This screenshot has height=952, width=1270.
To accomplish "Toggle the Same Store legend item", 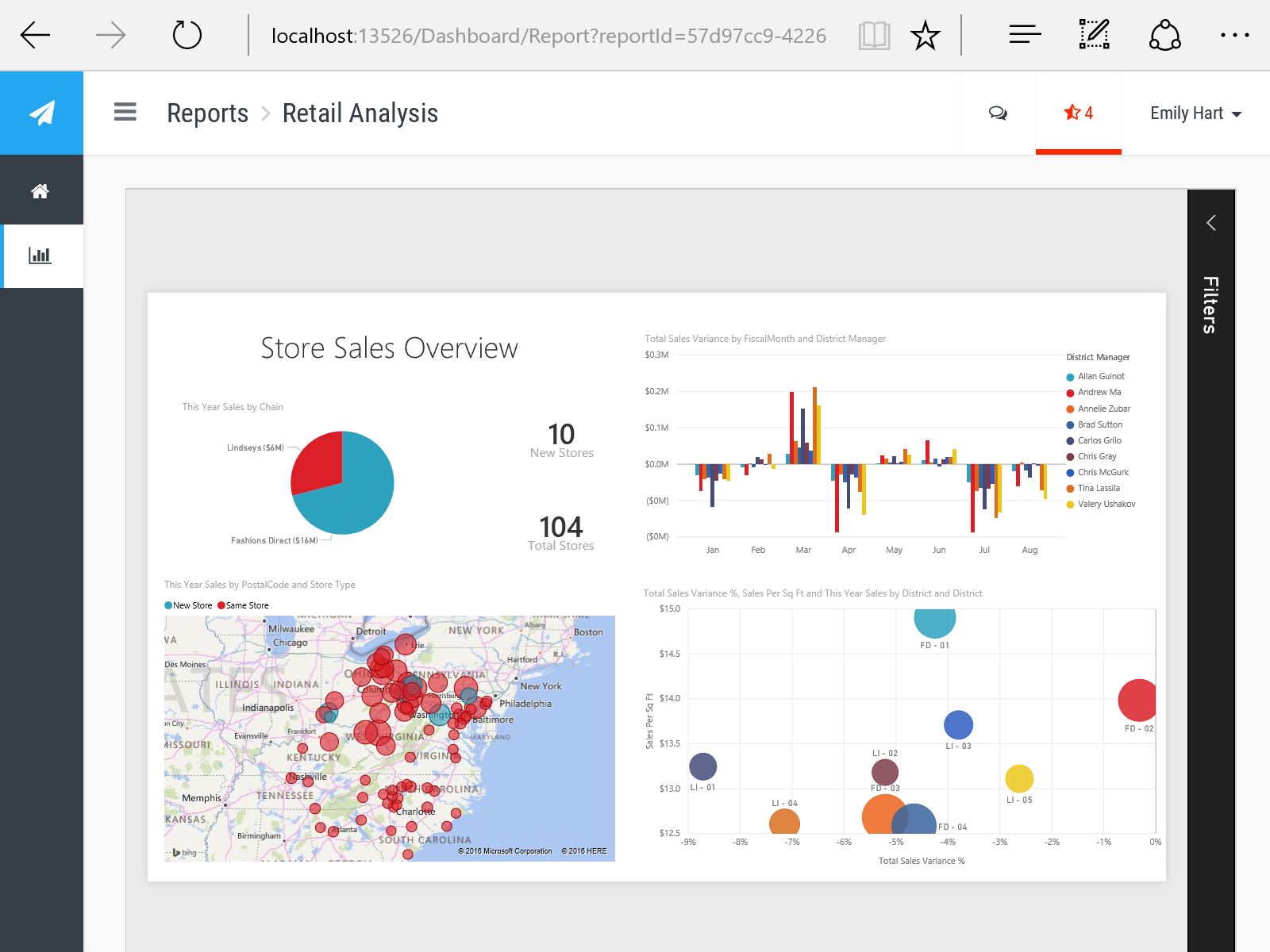I will [x=243, y=605].
